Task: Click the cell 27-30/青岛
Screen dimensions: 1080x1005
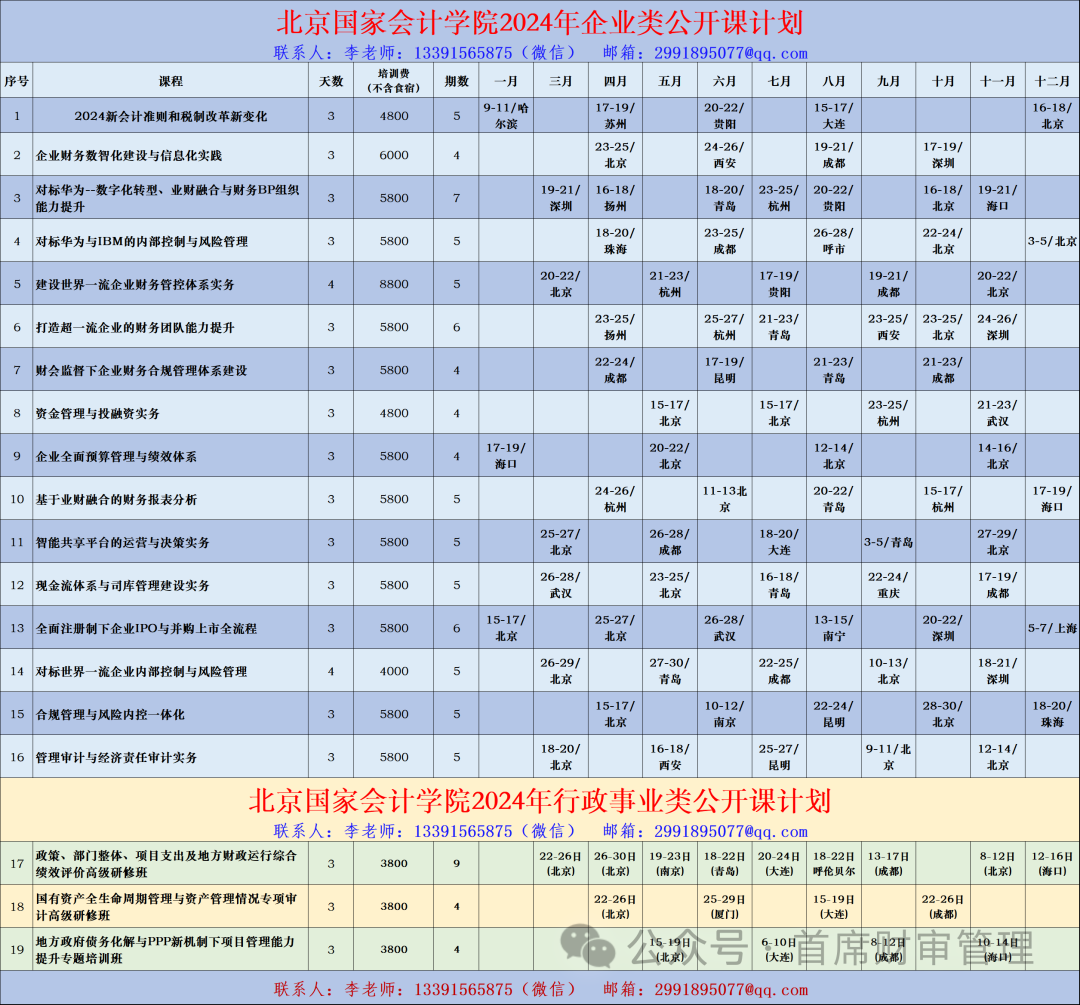Action: click(669, 671)
